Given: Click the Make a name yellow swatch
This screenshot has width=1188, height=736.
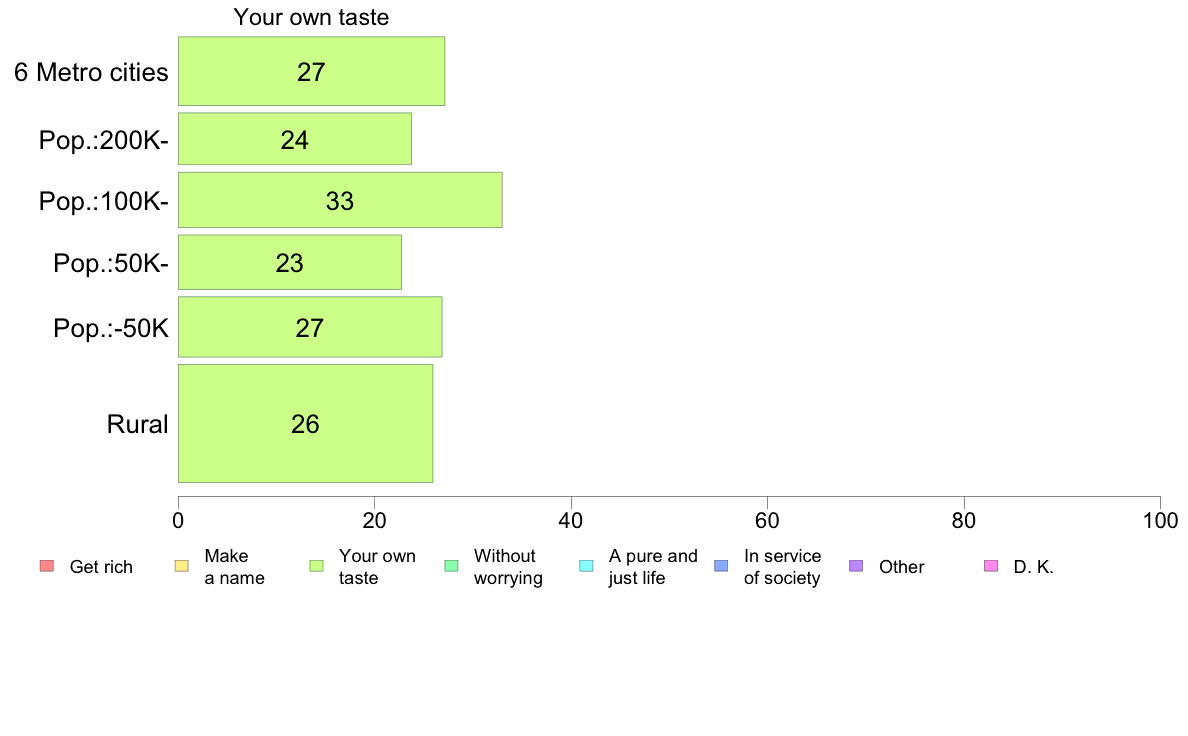Looking at the screenshot, I should tap(182, 566).
